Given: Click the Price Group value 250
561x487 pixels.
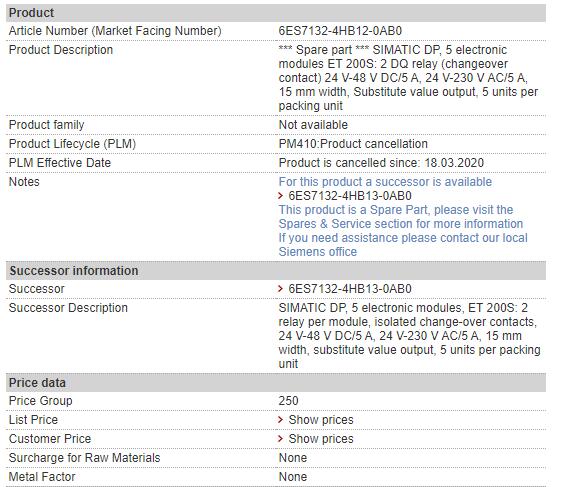Looking at the screenshot, I should (x=288, y=401).
